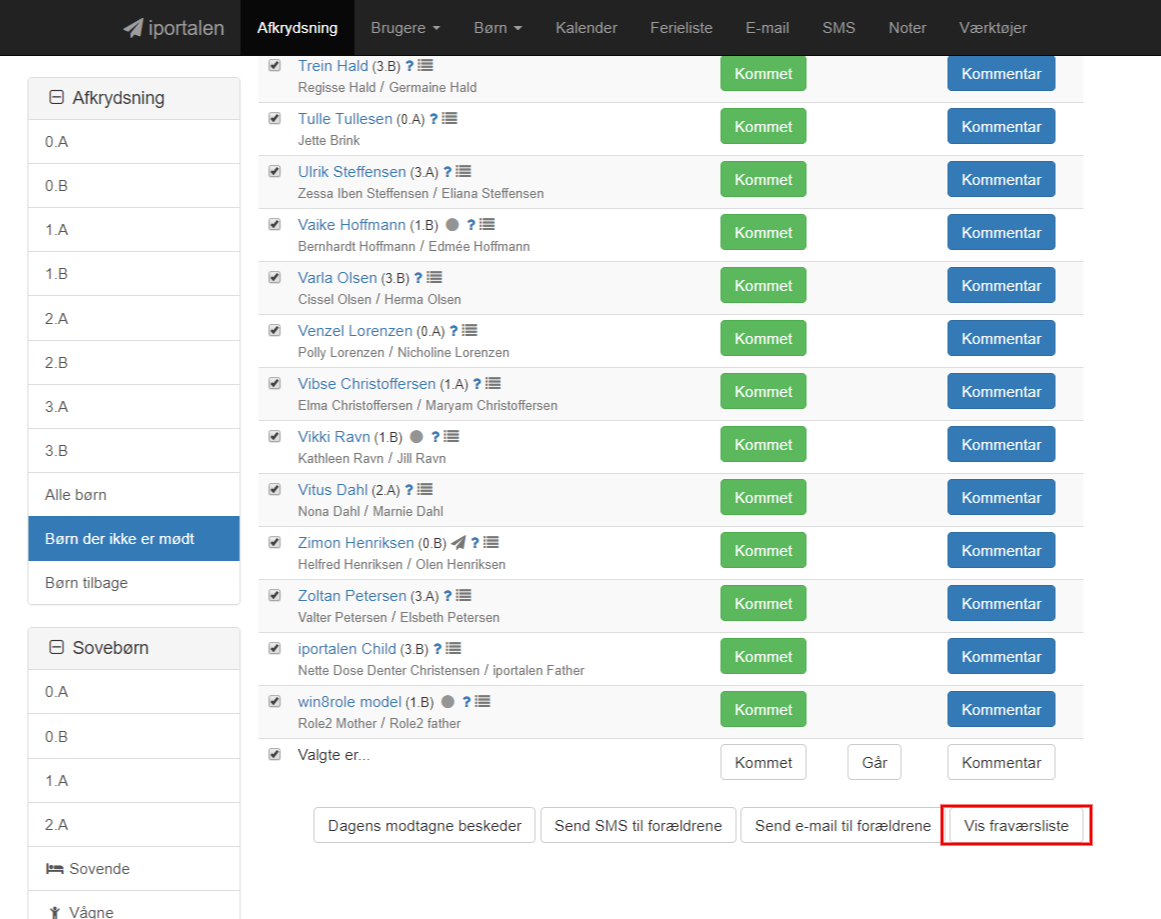Click the bed icon next to Sovende

54,869
